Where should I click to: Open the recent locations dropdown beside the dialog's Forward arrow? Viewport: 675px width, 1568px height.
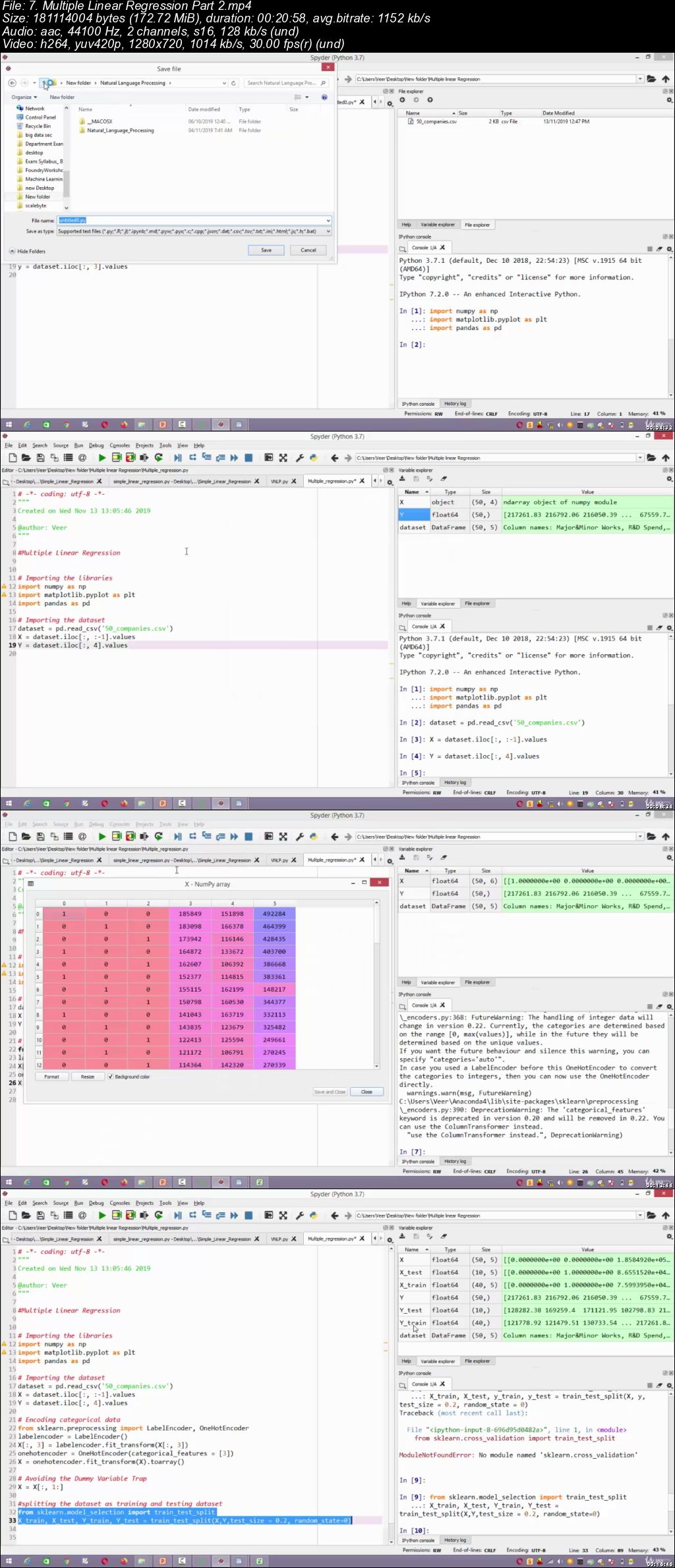[34, 83]
